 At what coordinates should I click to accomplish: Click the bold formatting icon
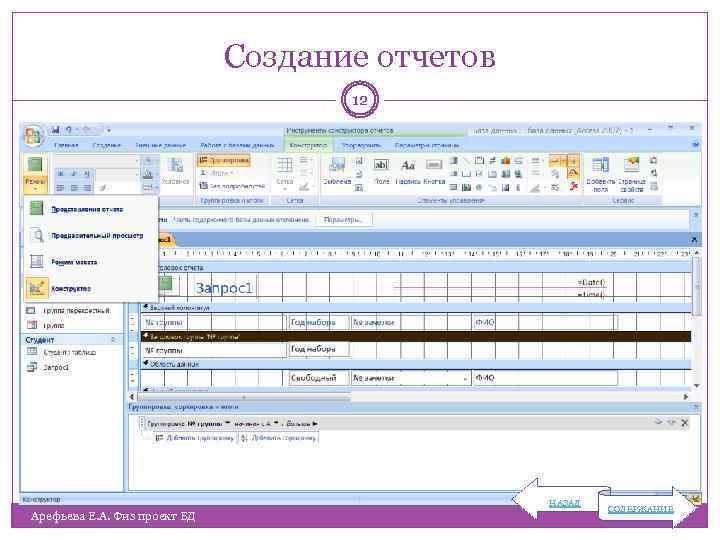coord(61,174)
